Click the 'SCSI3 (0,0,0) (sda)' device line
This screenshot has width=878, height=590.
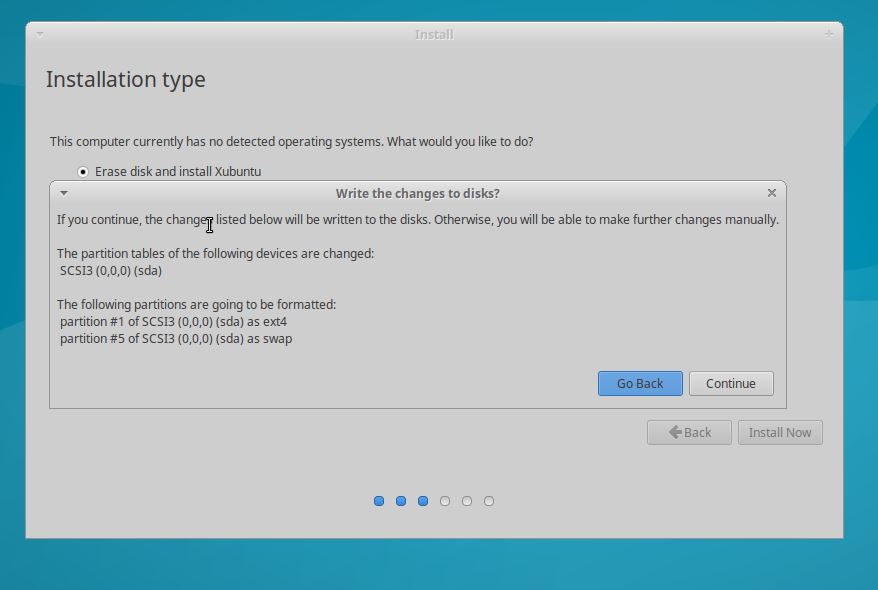(x=111, y=271)
